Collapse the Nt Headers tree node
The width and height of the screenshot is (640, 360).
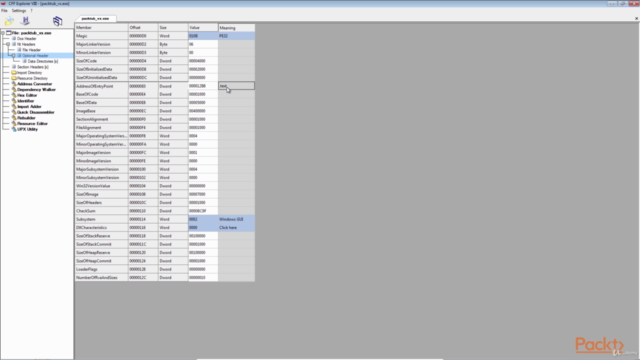8,44
